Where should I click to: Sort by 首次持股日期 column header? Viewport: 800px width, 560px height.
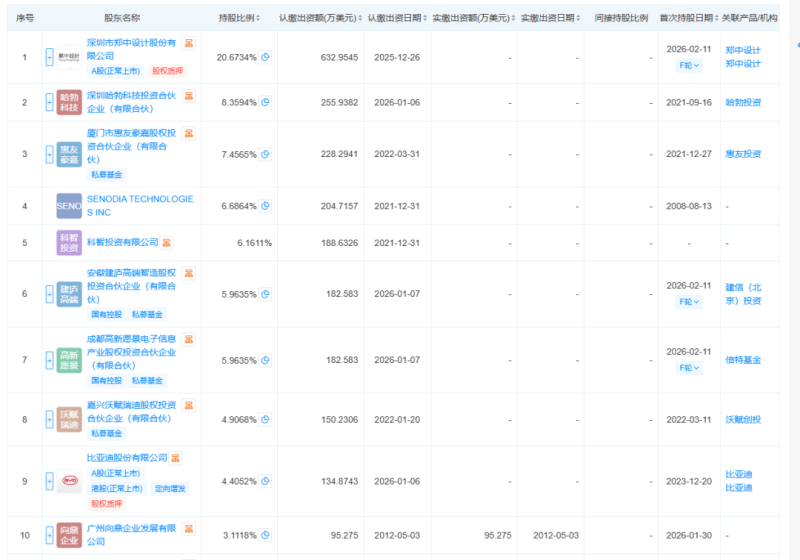coord(688,19)
